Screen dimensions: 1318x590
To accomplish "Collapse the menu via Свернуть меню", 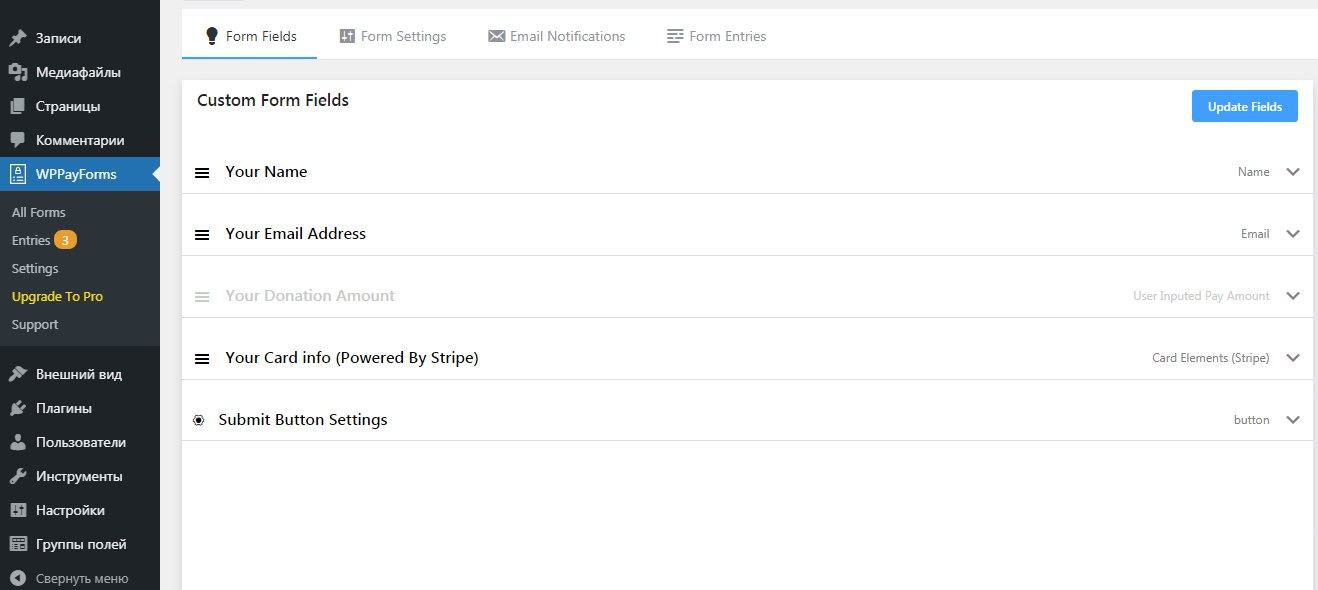I will coord(70,578).
